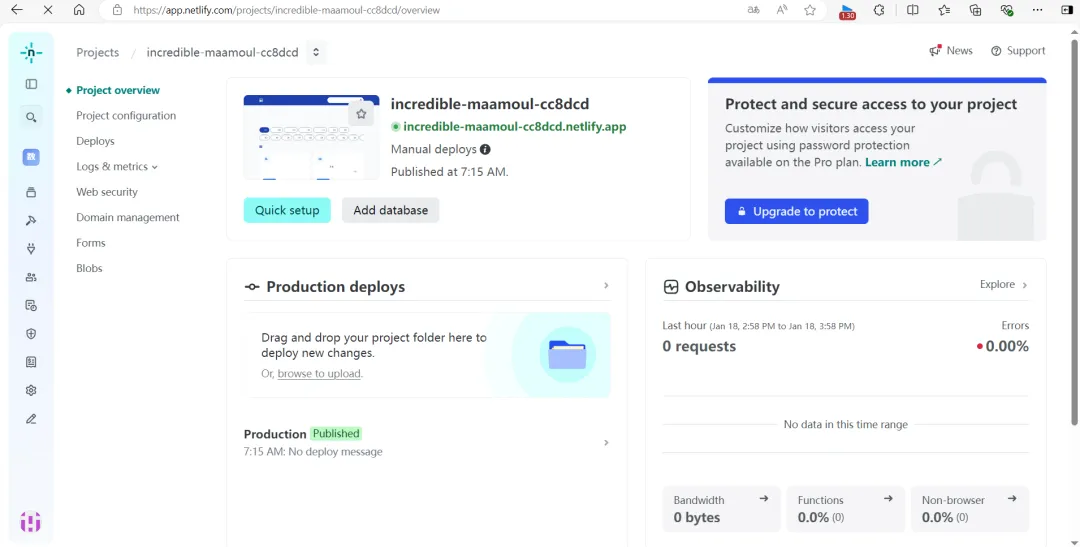
Task: Click the Manual deploys info icon
Action: 485,150
